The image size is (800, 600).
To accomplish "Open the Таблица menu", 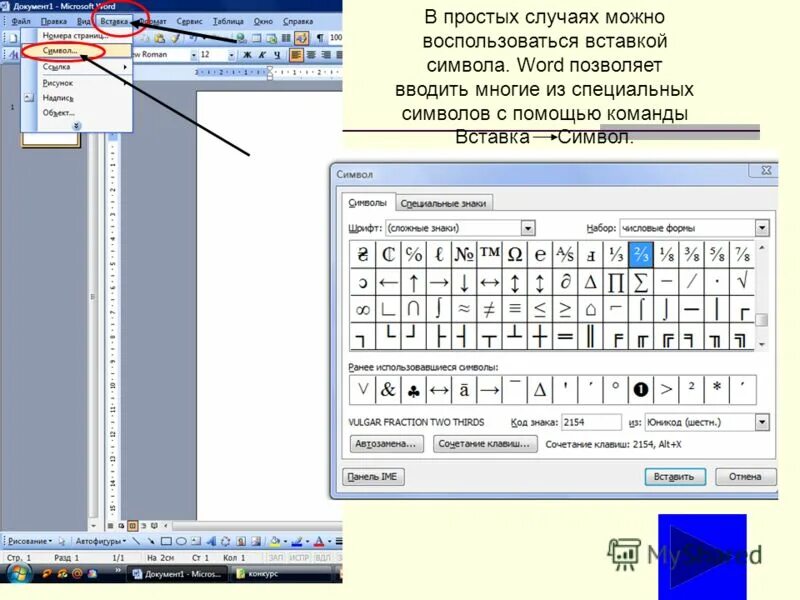I will point(228,21).
